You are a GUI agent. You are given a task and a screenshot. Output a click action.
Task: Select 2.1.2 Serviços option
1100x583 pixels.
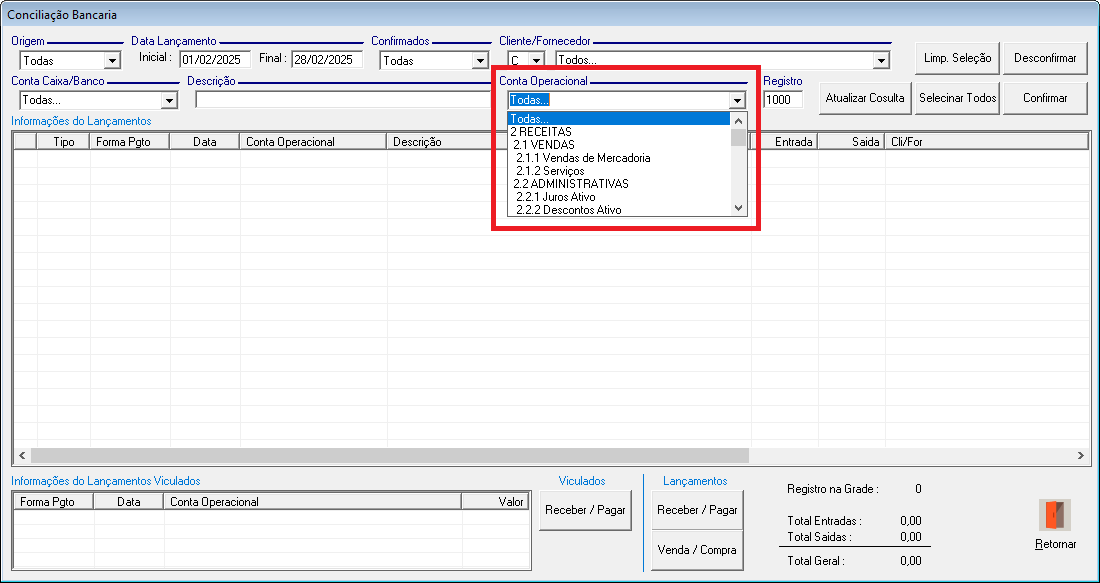(550, 171)
